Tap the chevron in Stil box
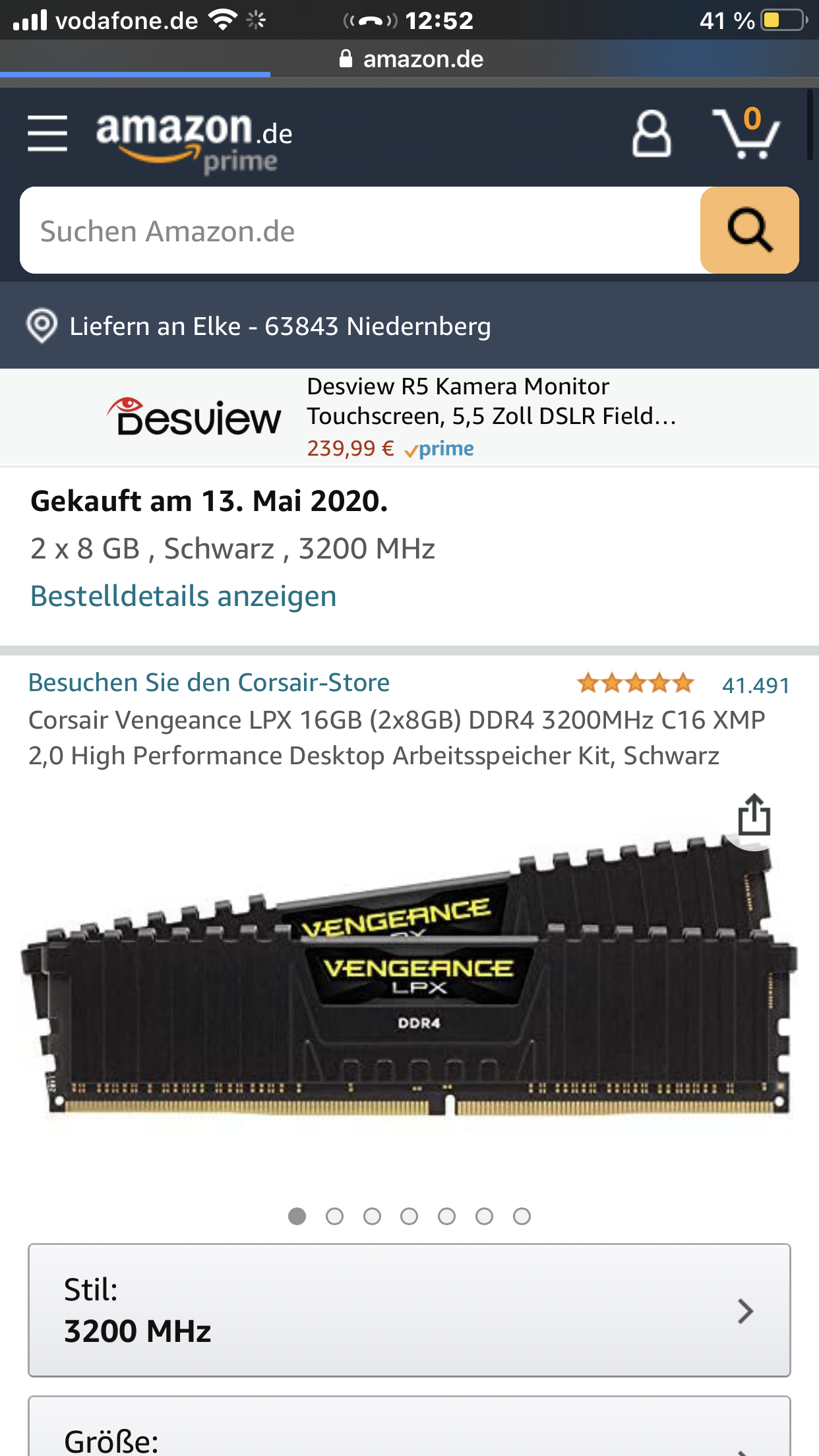Viewport: 819px width, 1456px height. 745,1311
